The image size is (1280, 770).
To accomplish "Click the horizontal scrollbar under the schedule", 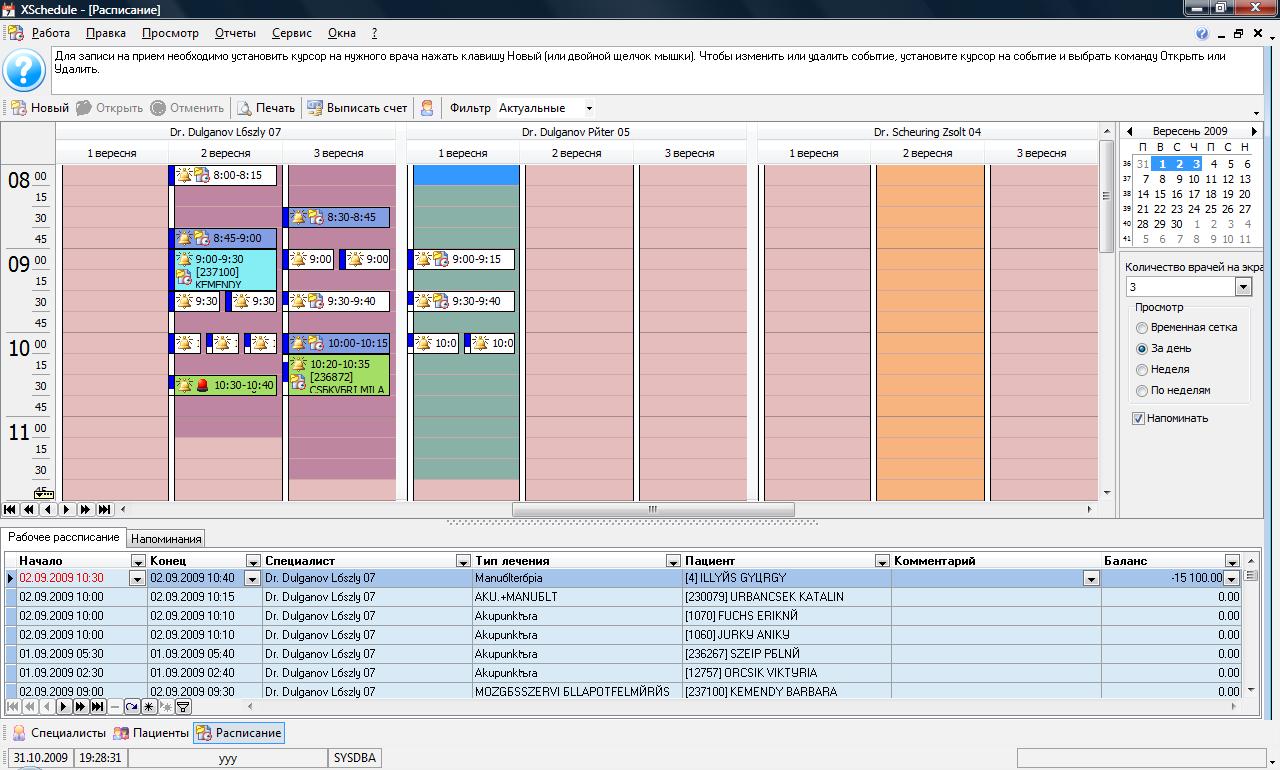I will [652, 509].
